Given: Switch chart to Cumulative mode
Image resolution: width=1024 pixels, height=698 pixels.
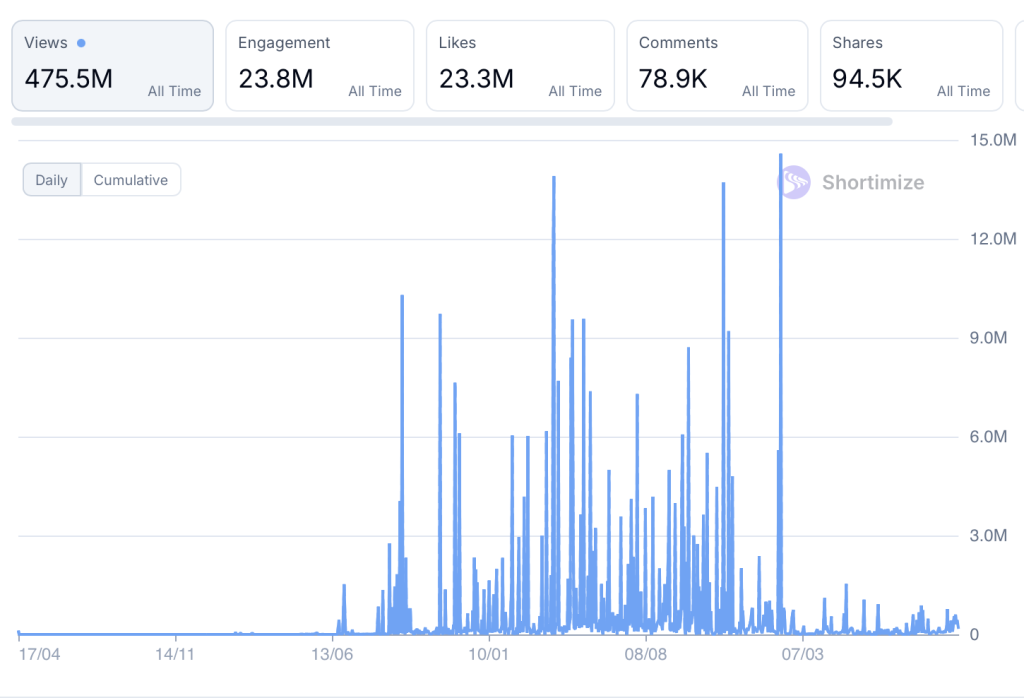Looking at the screenshot, I should tap(131, 180).
